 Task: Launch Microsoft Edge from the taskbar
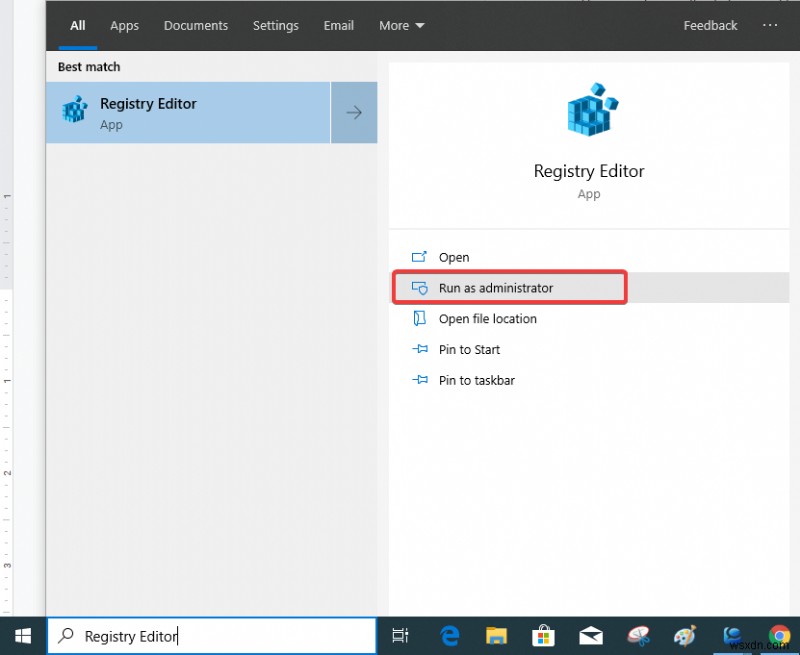coord(449,635)
